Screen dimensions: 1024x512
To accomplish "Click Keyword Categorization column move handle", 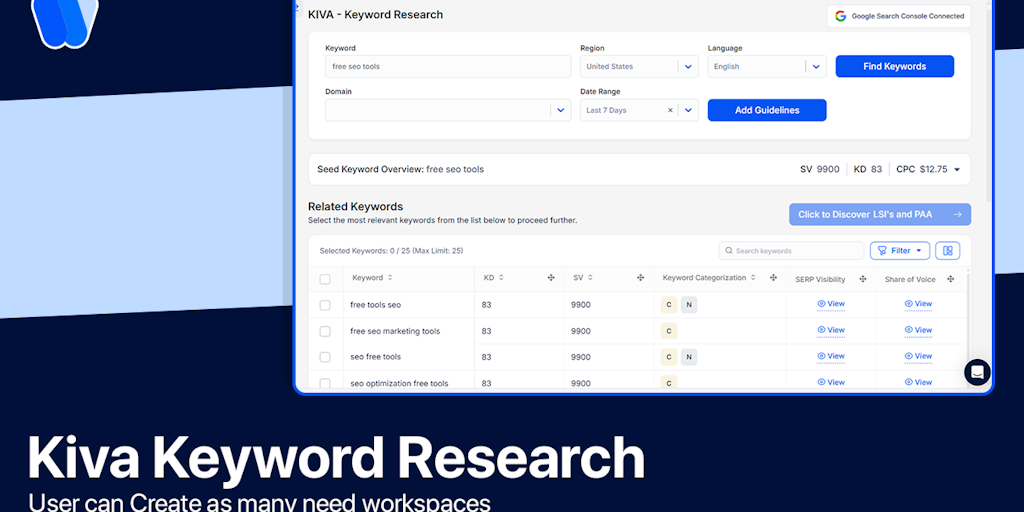I will pos(773,278).
